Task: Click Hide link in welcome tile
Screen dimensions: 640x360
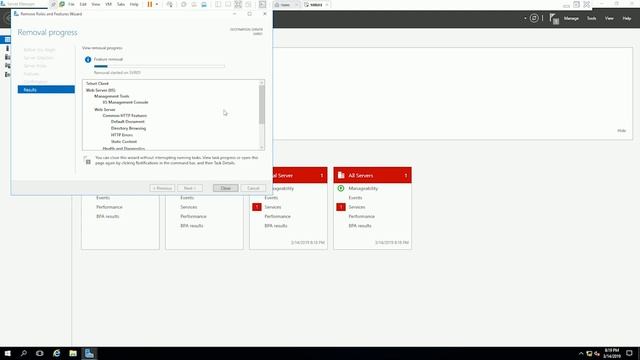Action: pos(621,131)
